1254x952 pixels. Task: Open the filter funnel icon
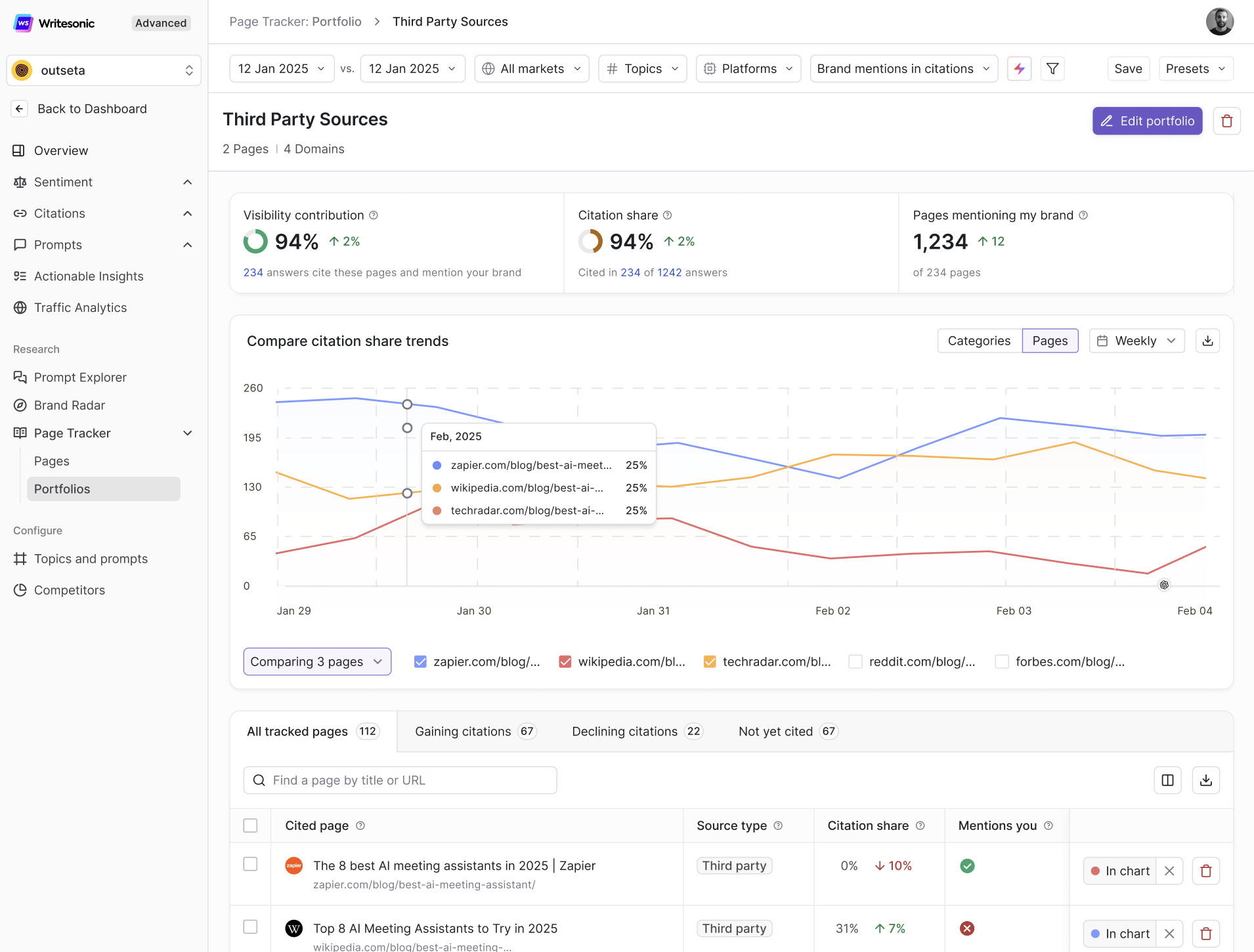1052,69
